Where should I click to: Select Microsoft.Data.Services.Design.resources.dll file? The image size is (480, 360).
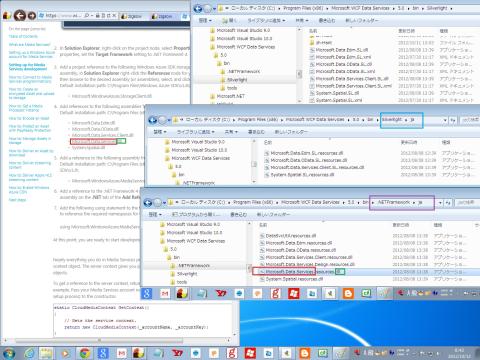click(x=307, y=265)
